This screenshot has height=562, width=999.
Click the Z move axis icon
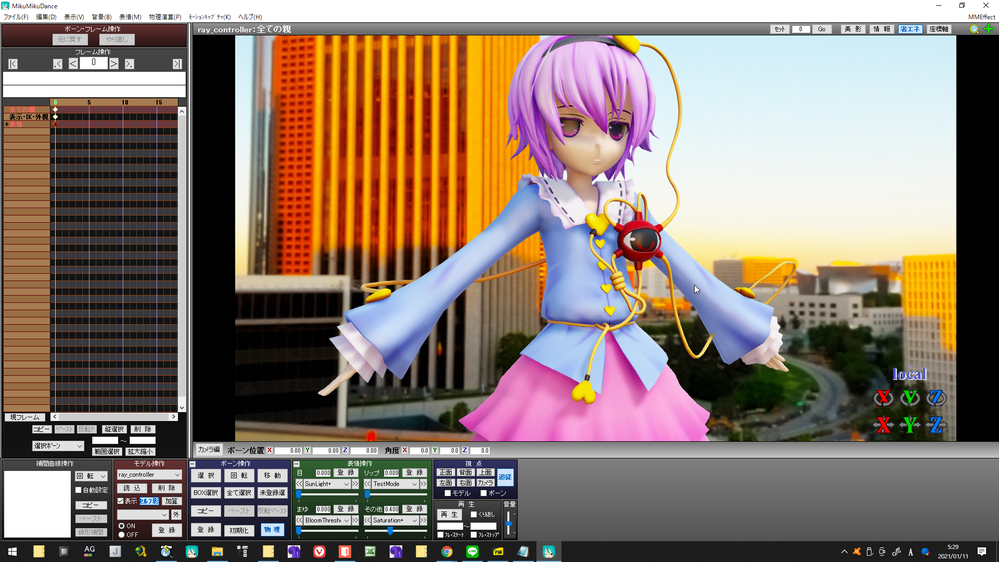click(936, 424)
